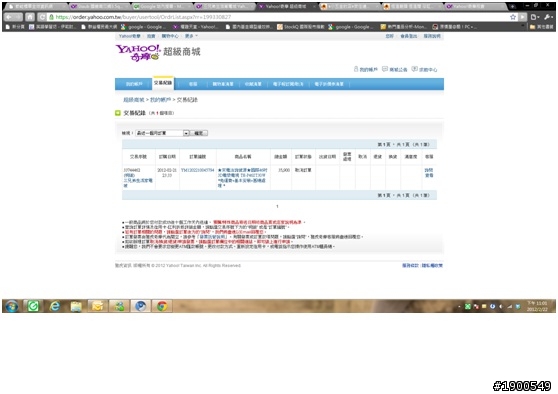Select the 交易紀錄 tab in blue navigation
This screenshot has height=394, width=558.
(x=163, y=83)
